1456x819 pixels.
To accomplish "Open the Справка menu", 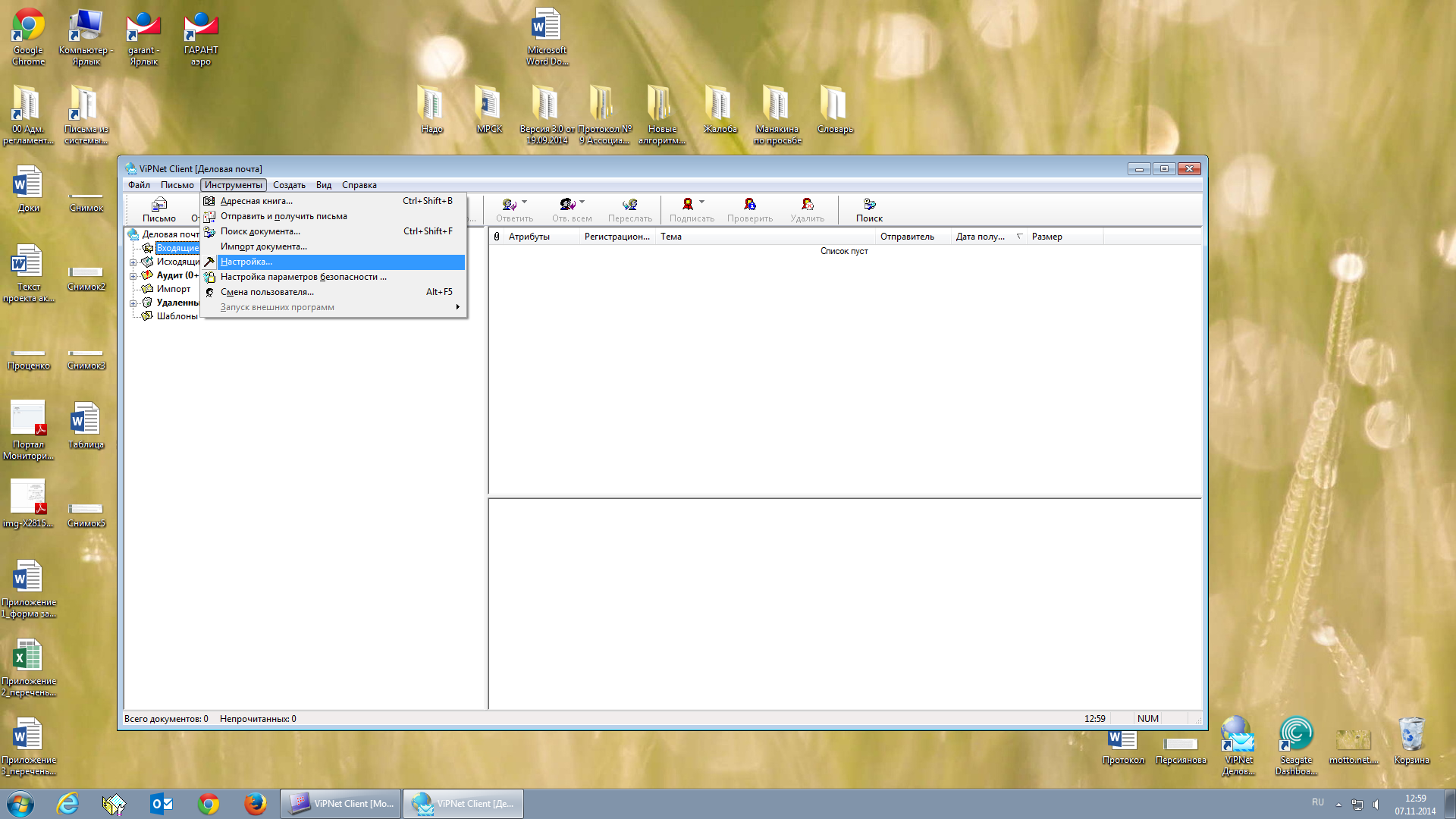I will (x=359, y=185).
